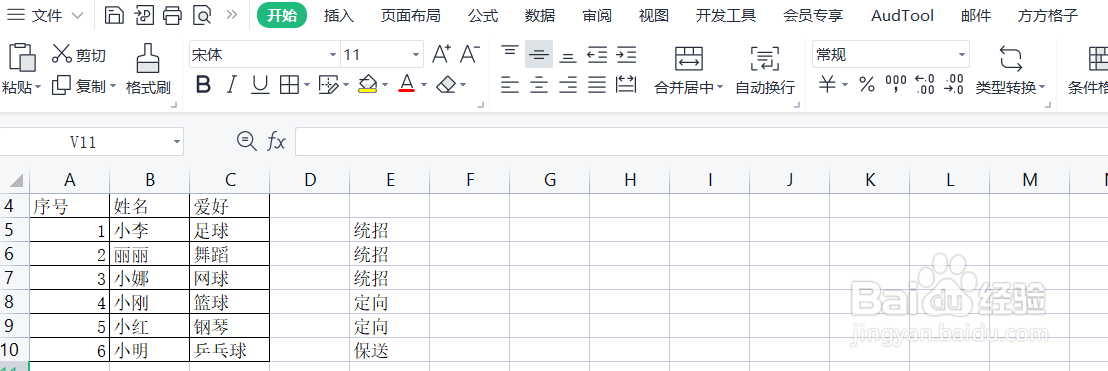Click the increase indent icon
Viewport: 1108px width, 371px height.
(626, 54)
